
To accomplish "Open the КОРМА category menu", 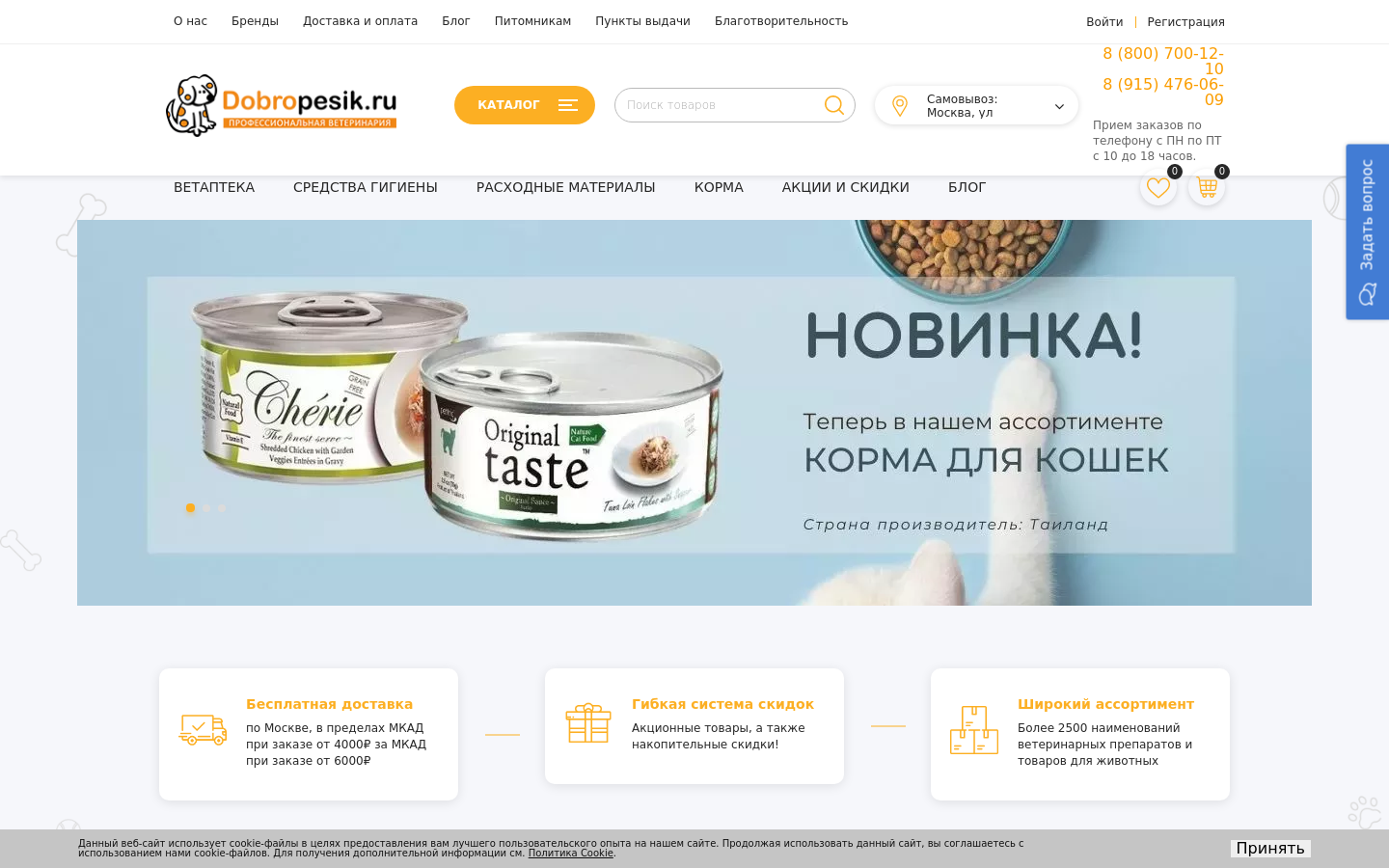I will 719,187.
